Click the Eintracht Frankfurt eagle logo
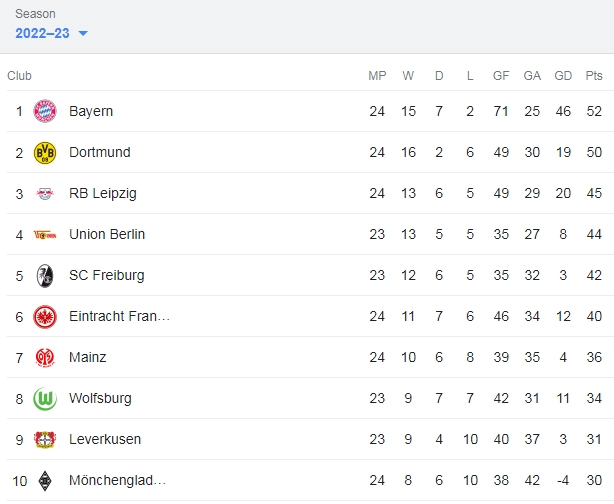This screenshot has width=614, height=504. (x=45, y=316)
